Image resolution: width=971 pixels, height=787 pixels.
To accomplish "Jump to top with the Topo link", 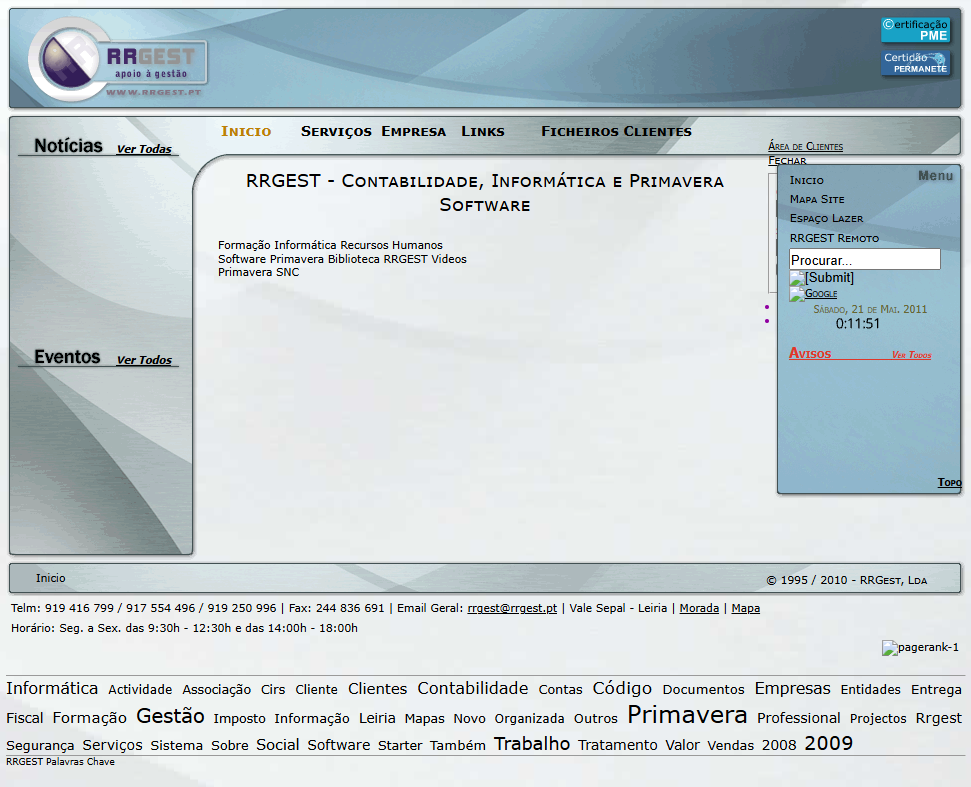I will (x=949, y=483).
